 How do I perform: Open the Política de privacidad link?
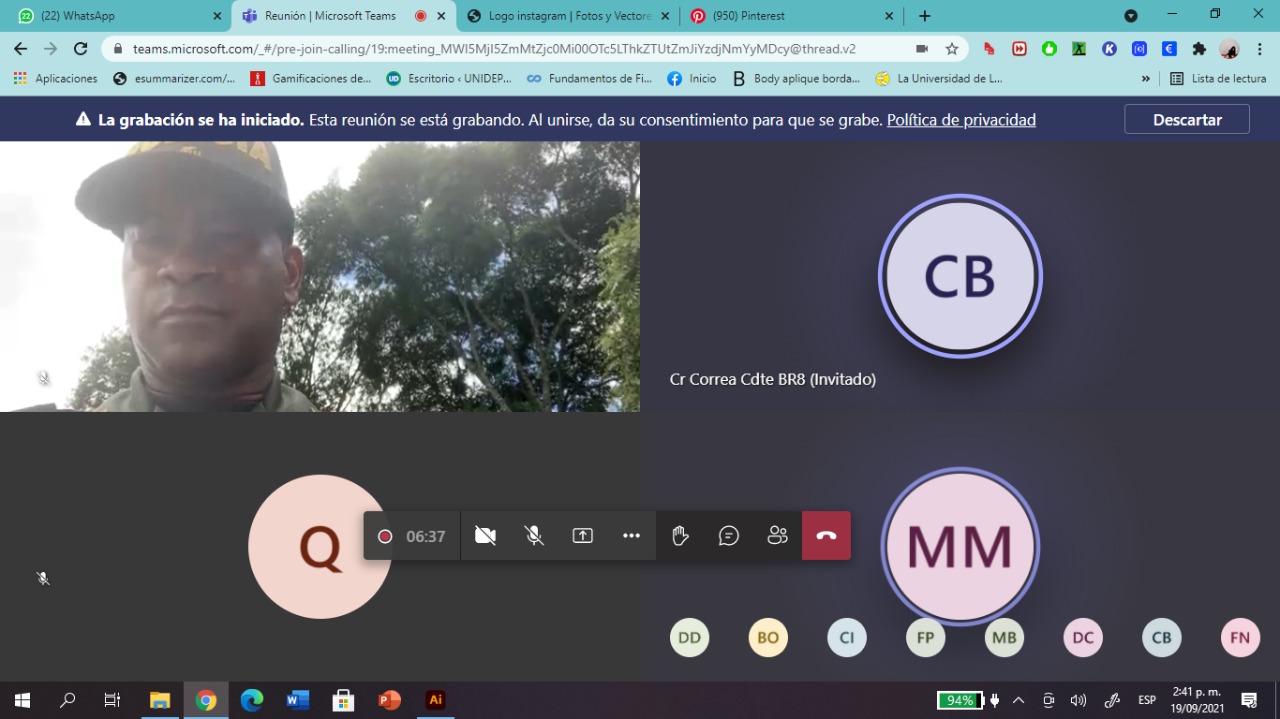[x=961, y=120]
